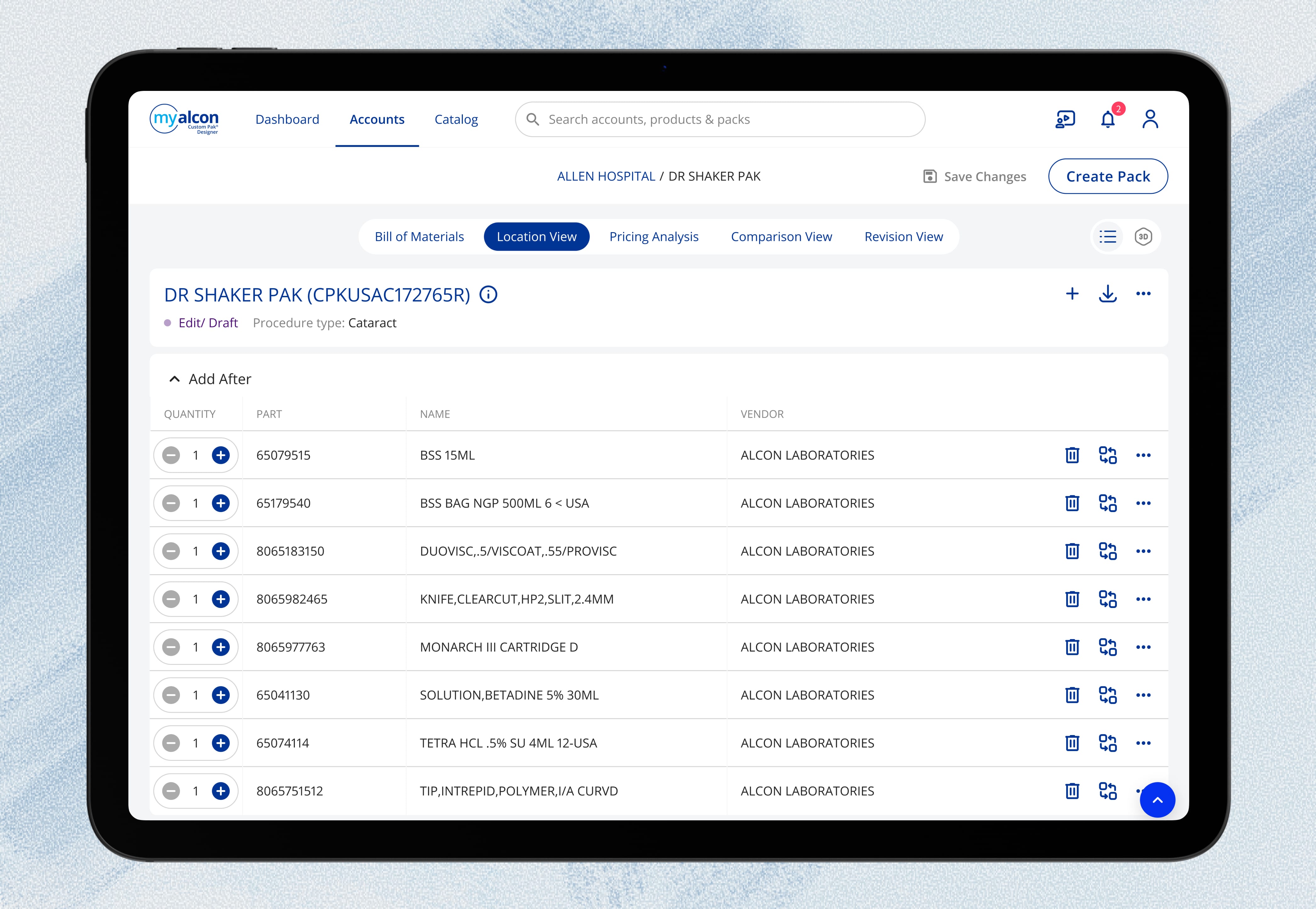Delete the SOLUTION,BETADINE row
The width and height of the screenshot is (1316, 909).
1072,695
